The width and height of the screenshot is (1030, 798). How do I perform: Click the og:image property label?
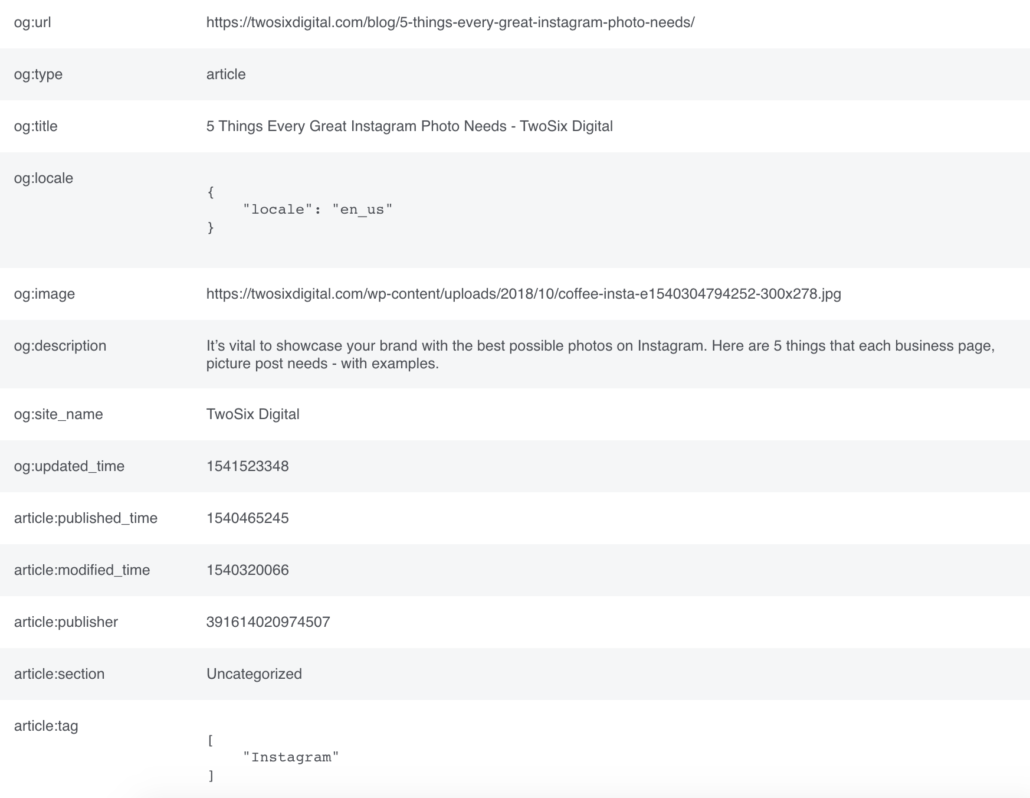coord(44,294)
